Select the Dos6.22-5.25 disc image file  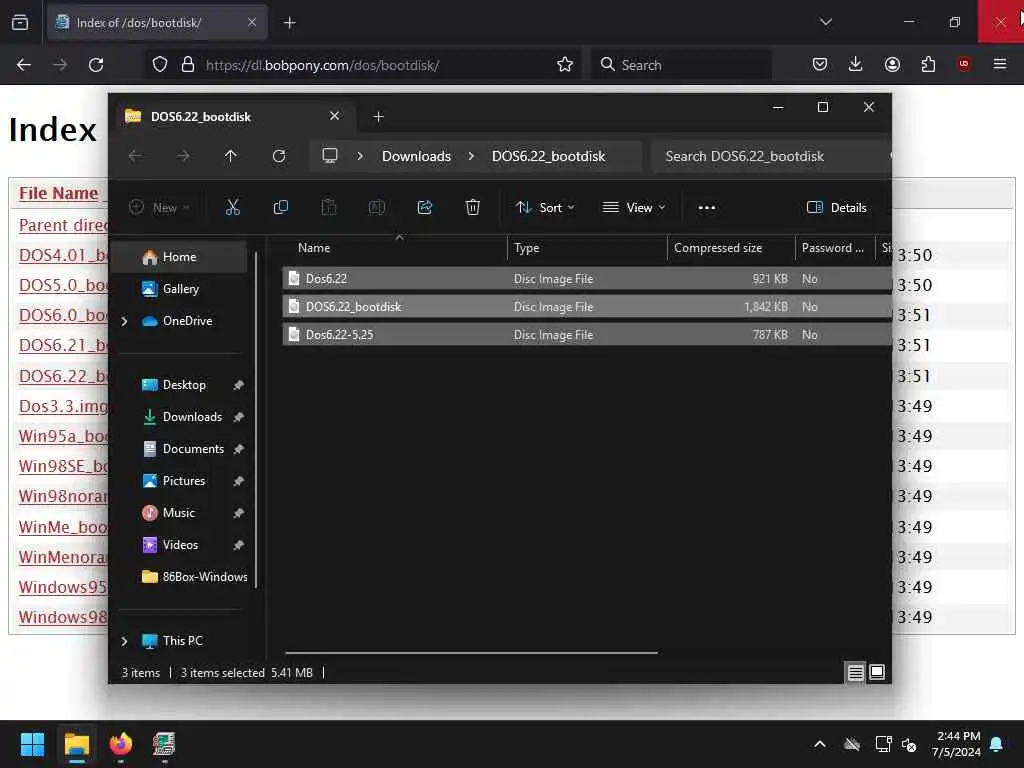(x=586, y=335)
